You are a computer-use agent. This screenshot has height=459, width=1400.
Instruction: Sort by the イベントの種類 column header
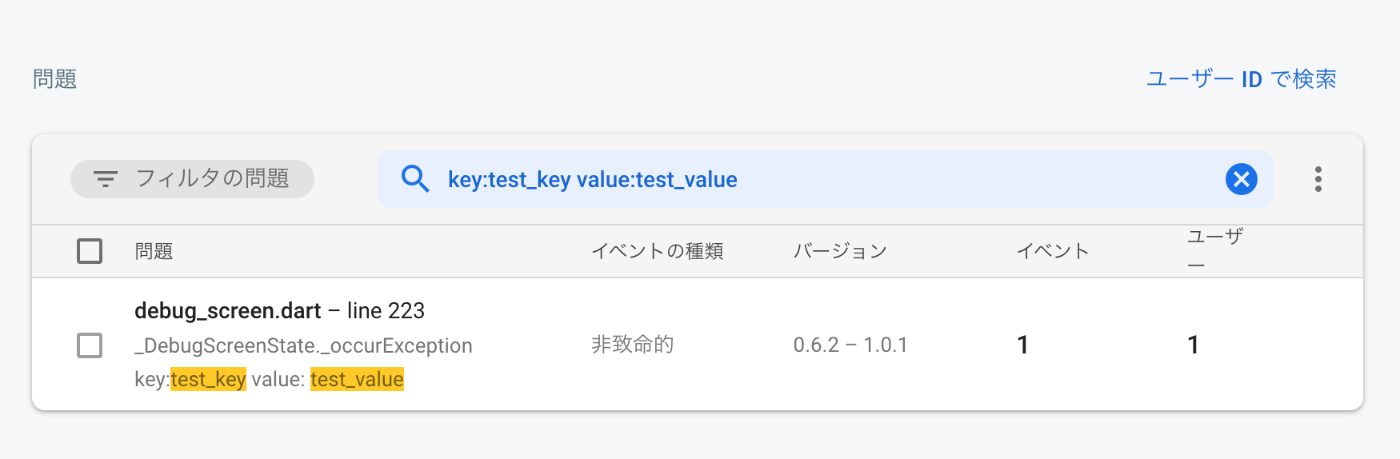tap(657, 252)
